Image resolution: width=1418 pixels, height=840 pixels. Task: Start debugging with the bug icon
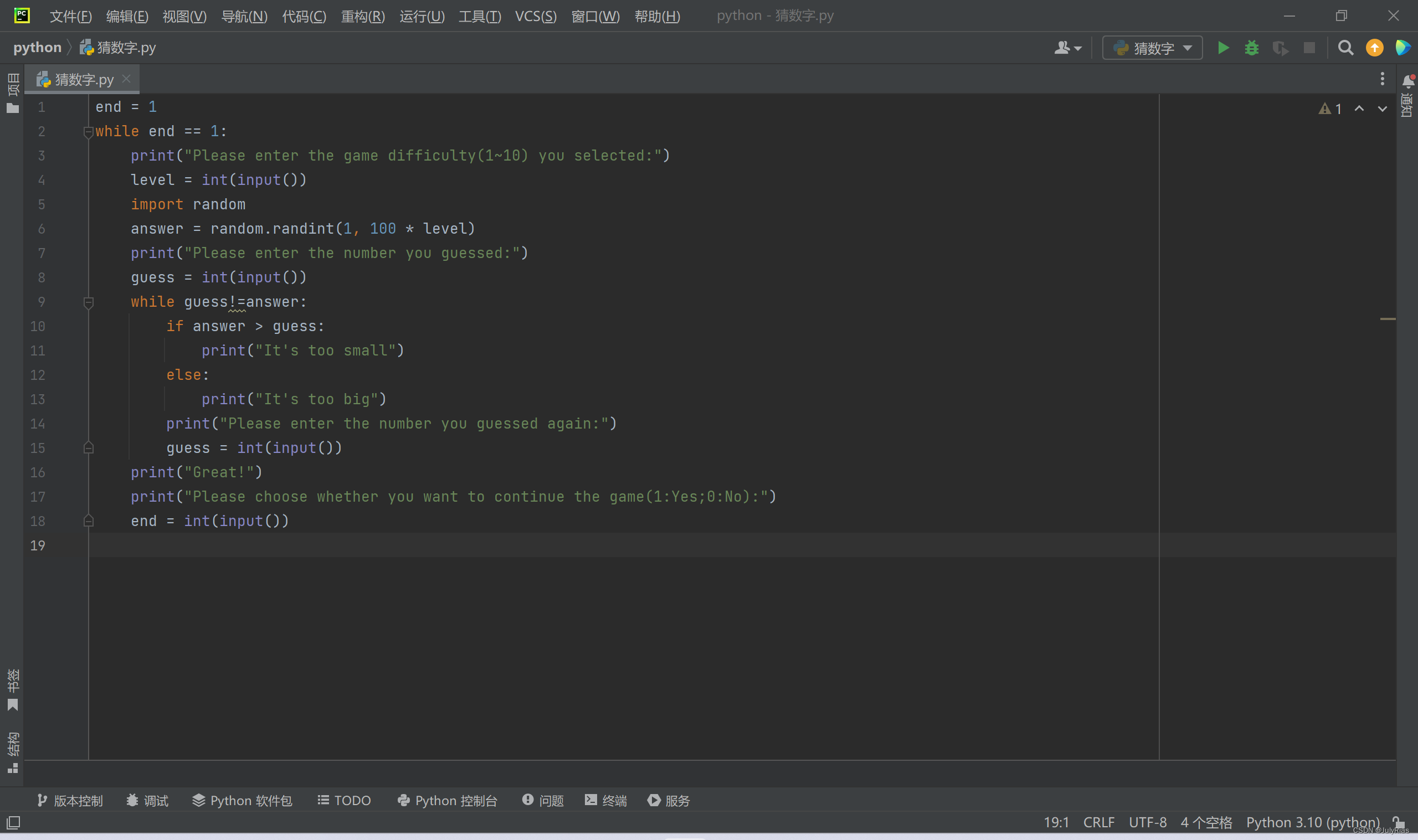(x=1252, y=48)
